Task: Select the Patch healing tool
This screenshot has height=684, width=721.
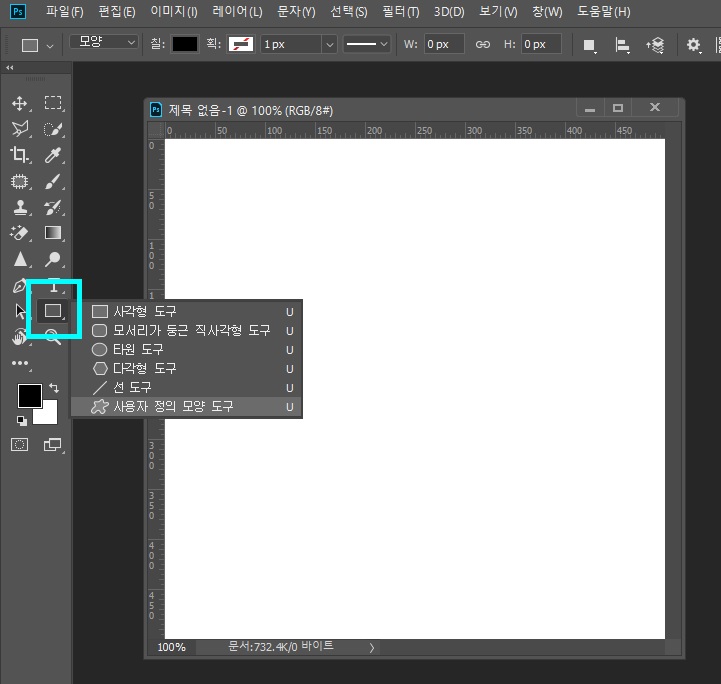Action: pyautogui.click(x=19, y=181)
